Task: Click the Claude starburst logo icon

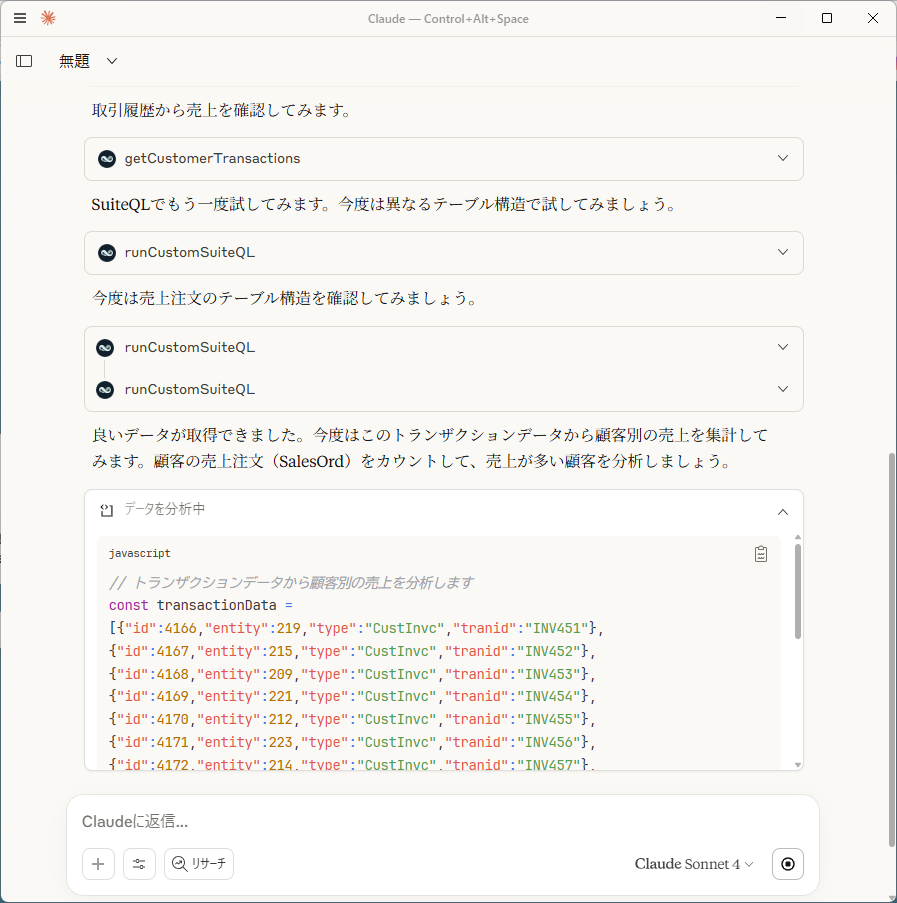Action: point(48,18)
